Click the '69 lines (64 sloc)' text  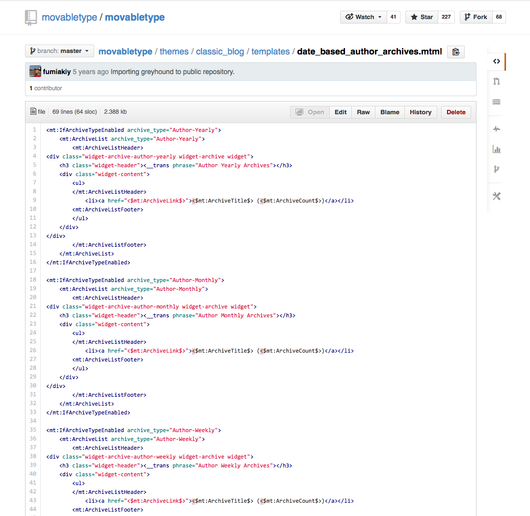(x=74, y=112)
